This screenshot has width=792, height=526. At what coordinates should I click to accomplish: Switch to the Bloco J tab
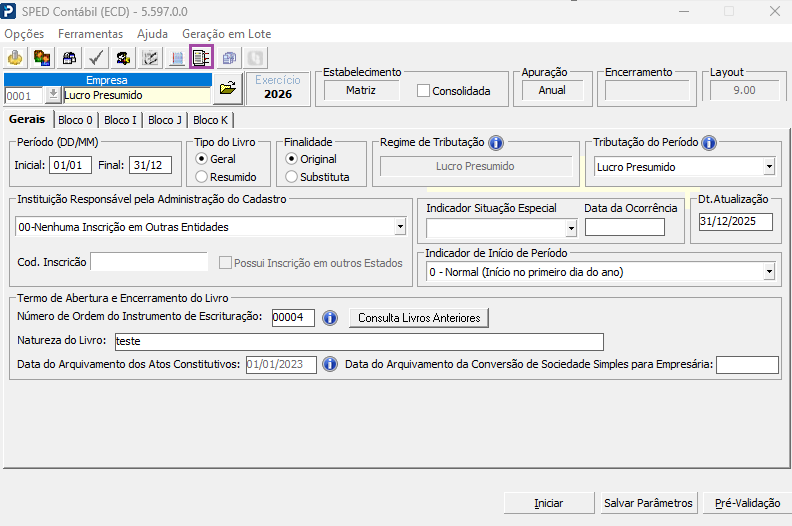coord(165,120)
